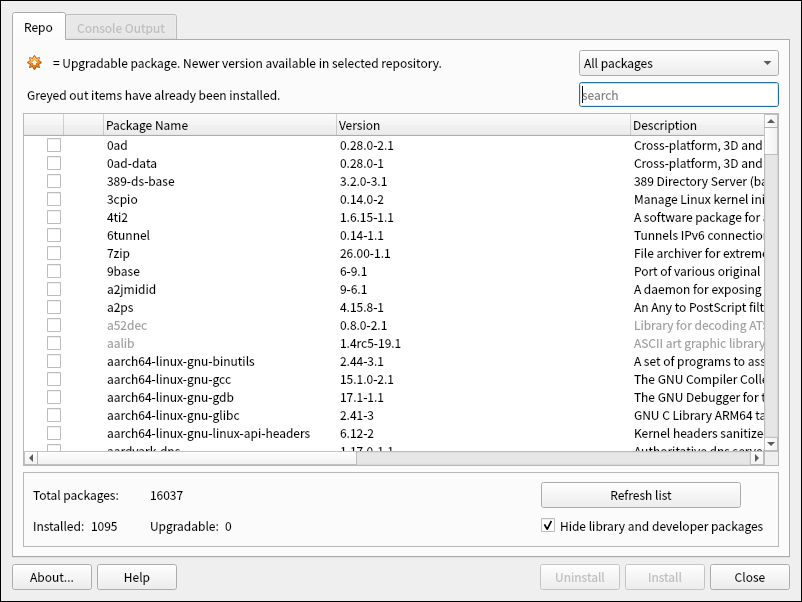The image size is (802, 602).
Task: Click the horizontal scrollbar right arrow
Action: tap(757, 457)
